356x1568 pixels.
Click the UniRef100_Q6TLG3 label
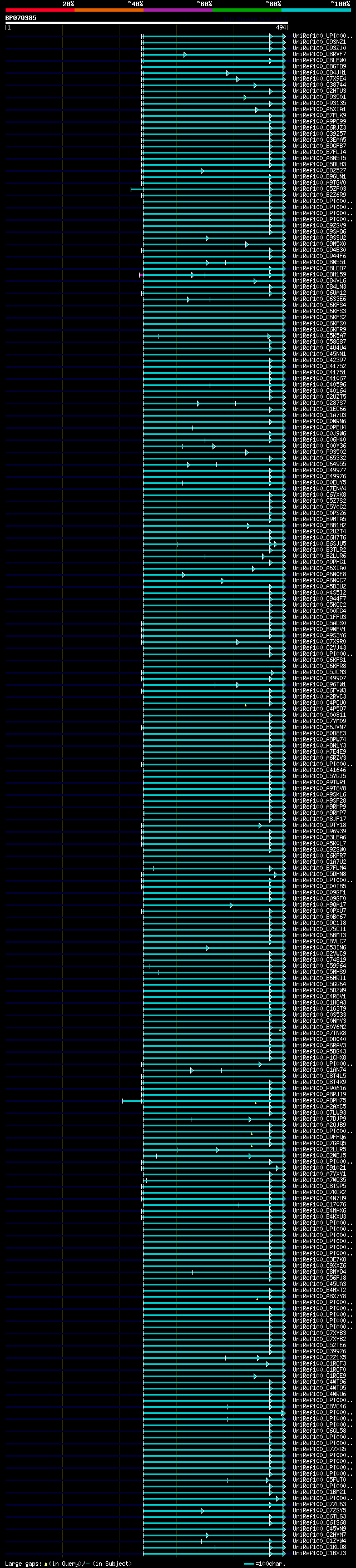tap(319, 1516)
